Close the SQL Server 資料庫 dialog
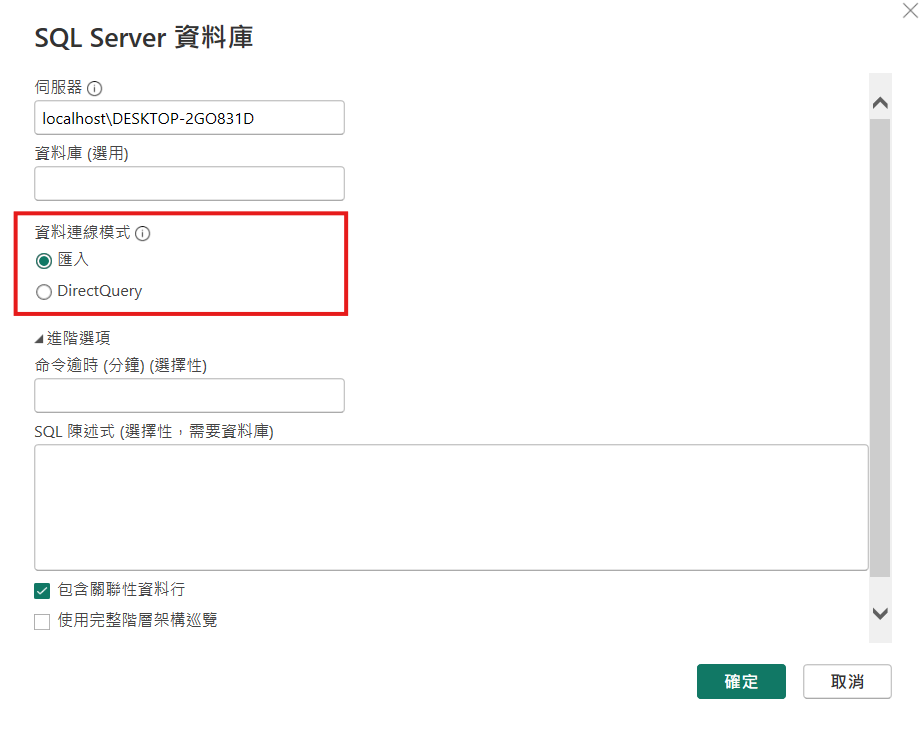Viewport: 921px width, 734px height. click(x=910, y=10)
